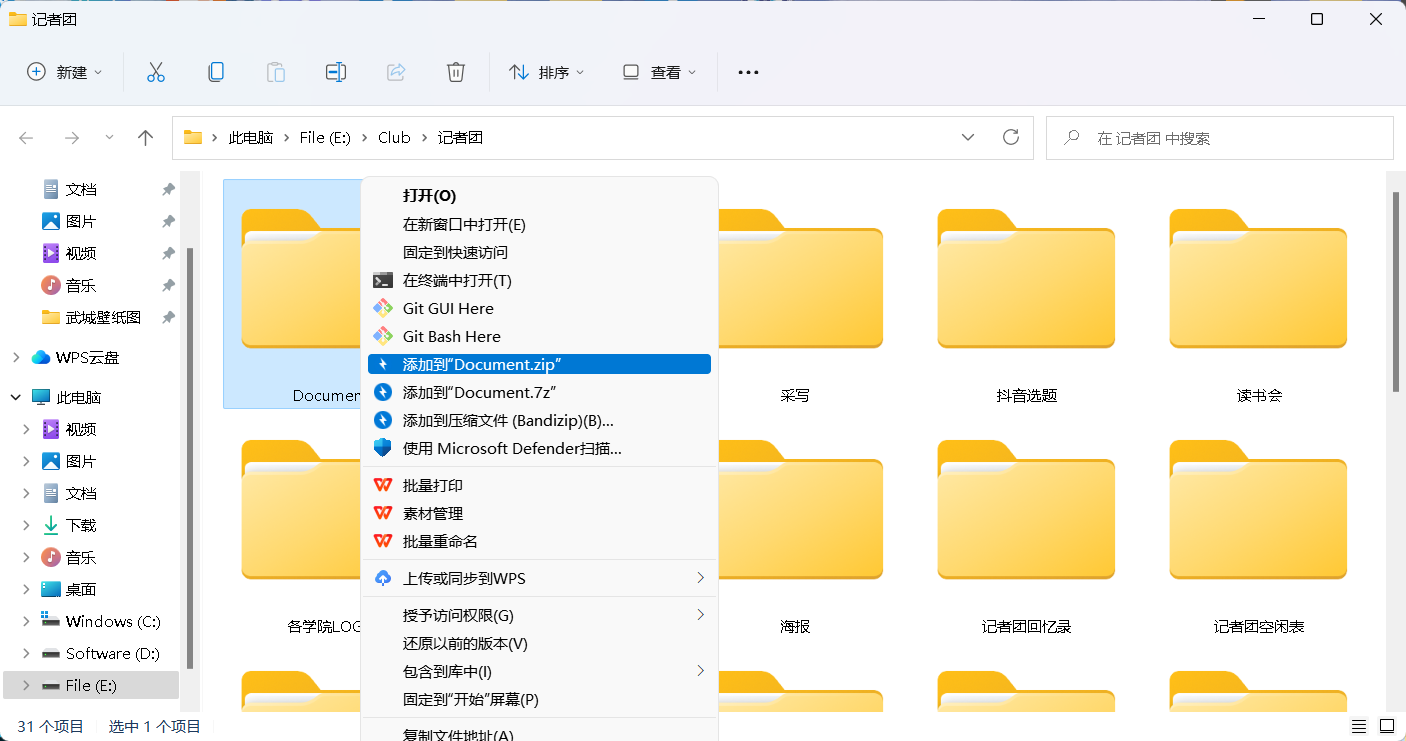Click the Club breadcrumb in the address bar
This screenshot has width=1406, height=741.
[x=394, y=138]
